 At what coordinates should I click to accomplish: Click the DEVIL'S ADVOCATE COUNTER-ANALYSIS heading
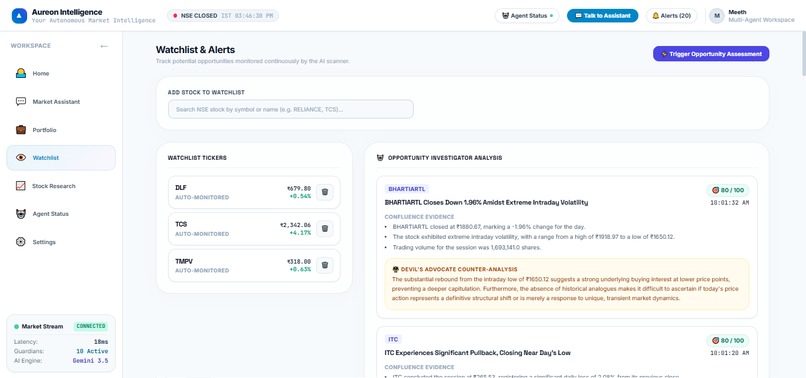459,269
